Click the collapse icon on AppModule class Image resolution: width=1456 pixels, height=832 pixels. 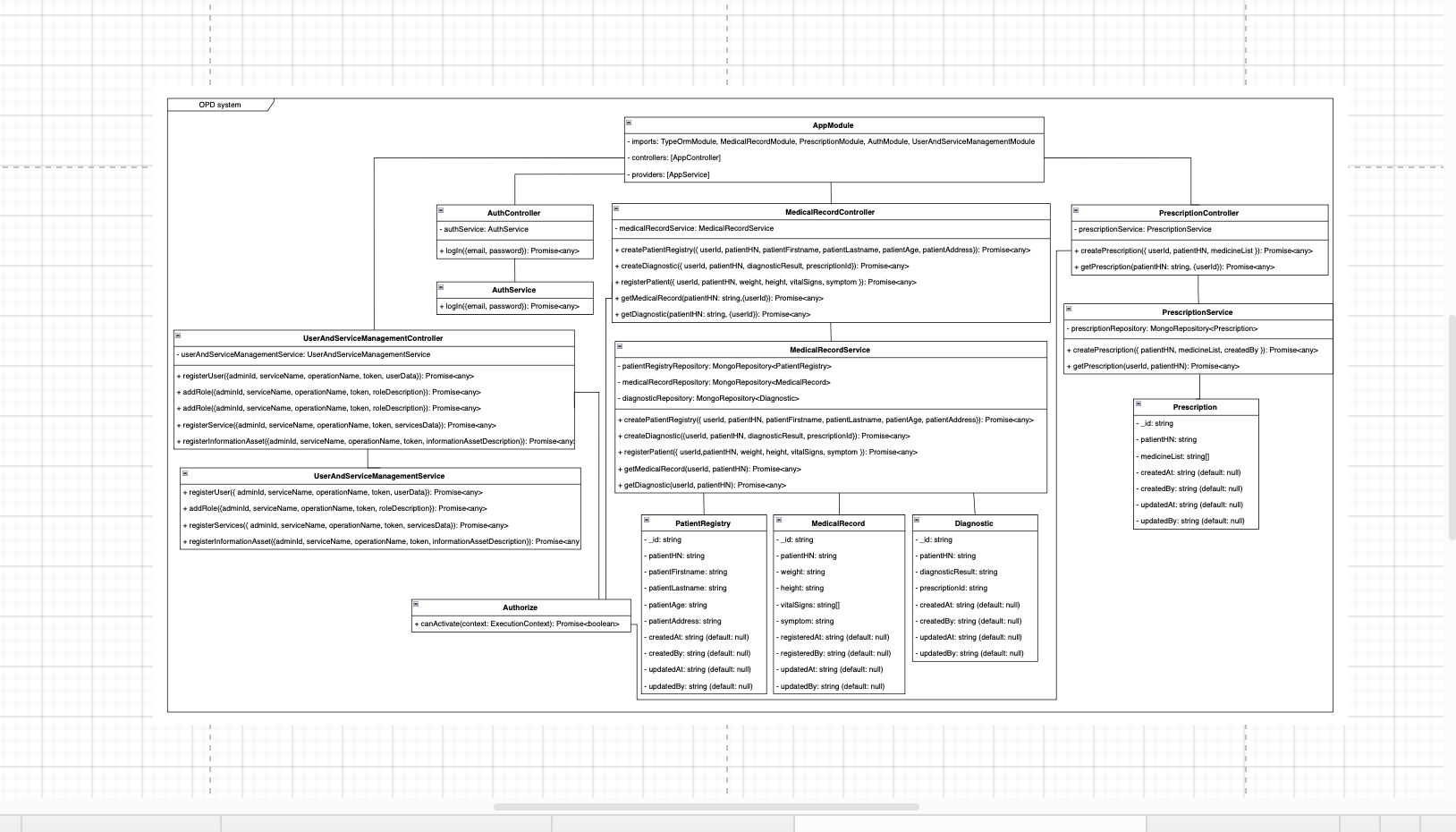pos(629,125)
